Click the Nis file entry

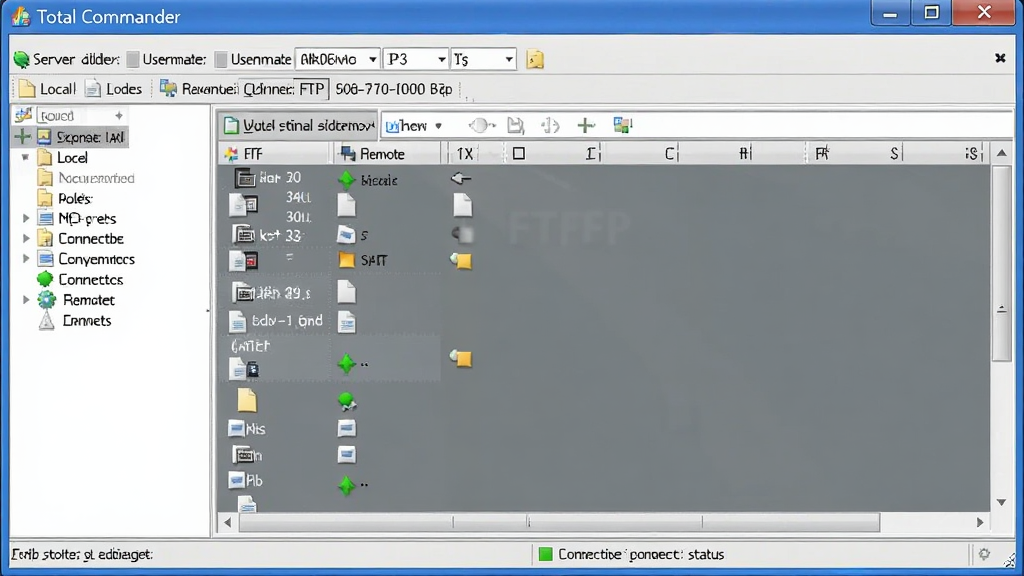tap(247, 428)
